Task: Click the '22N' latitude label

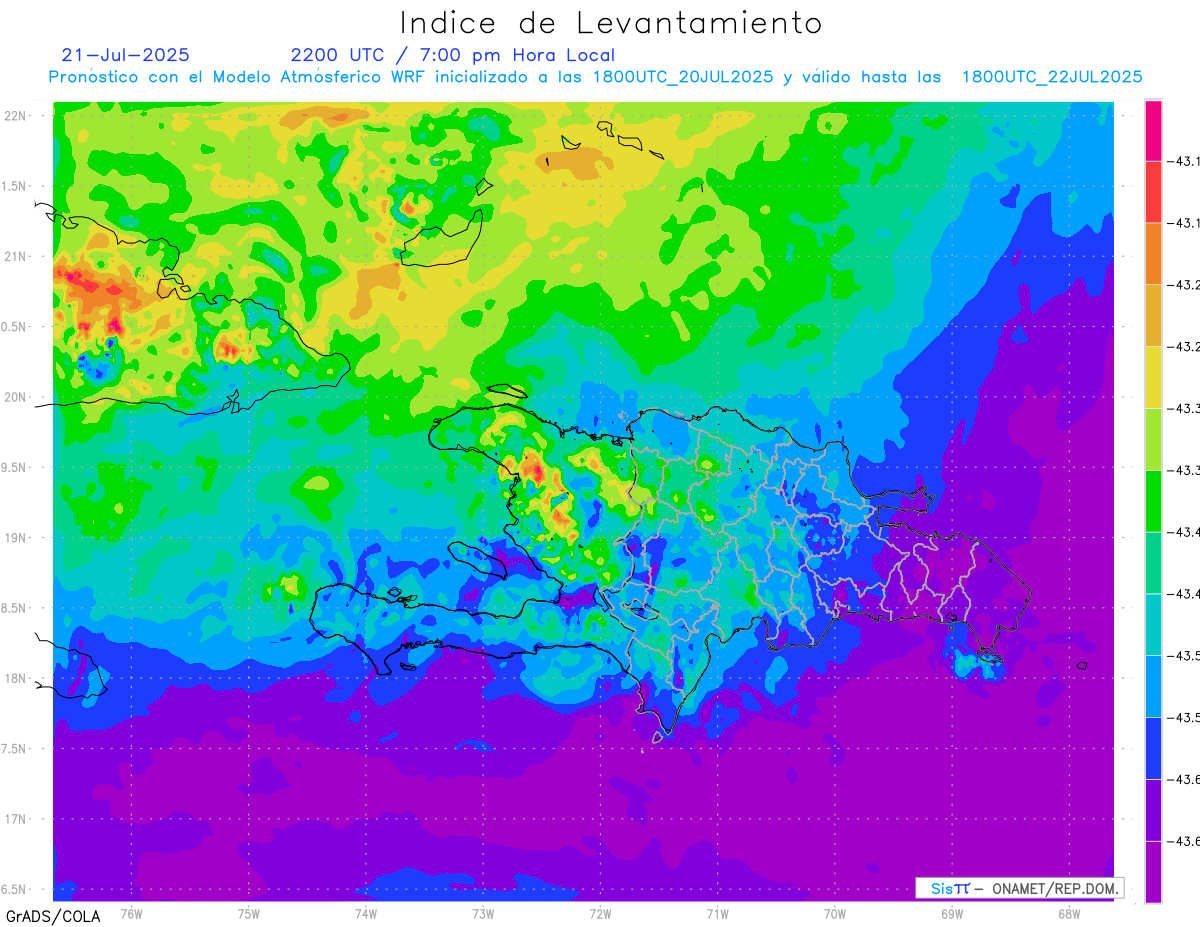Action: pyautogui.click(x=14, y=116)
